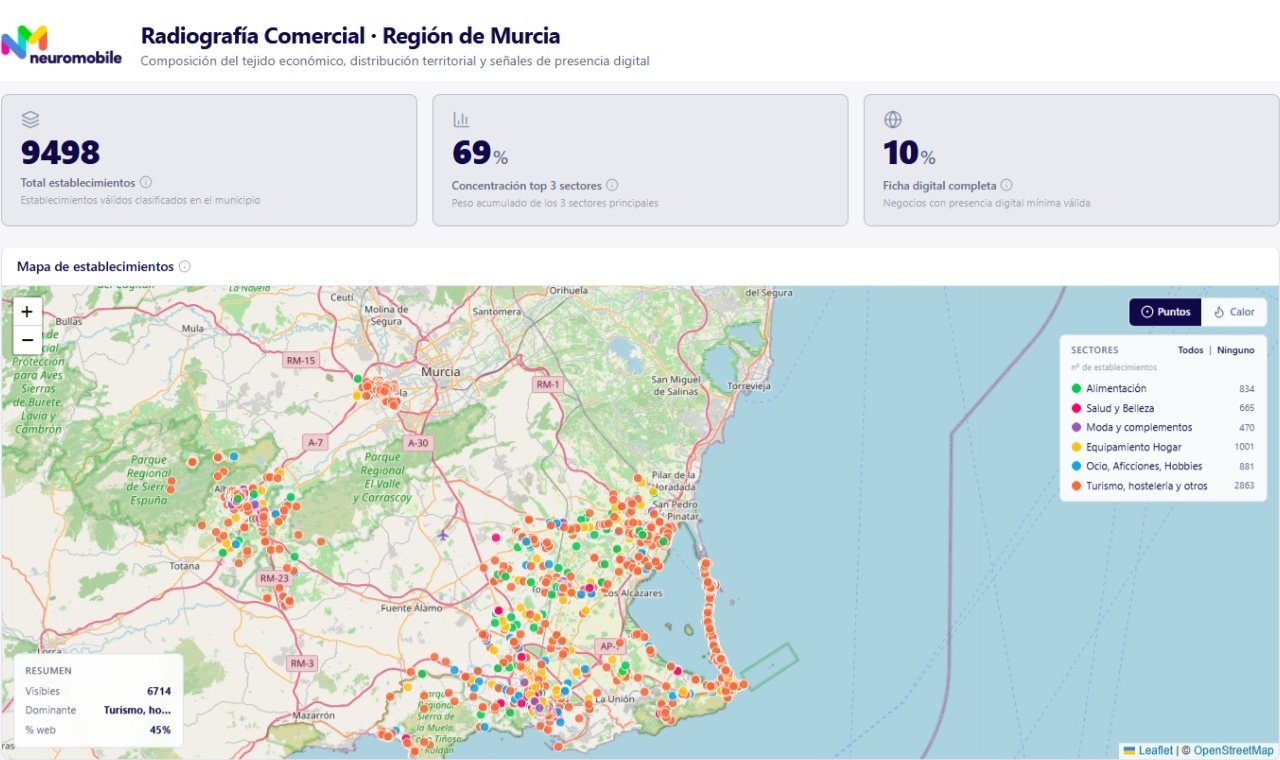Open the OpenStreetMap attribution link

(1234, 750)
